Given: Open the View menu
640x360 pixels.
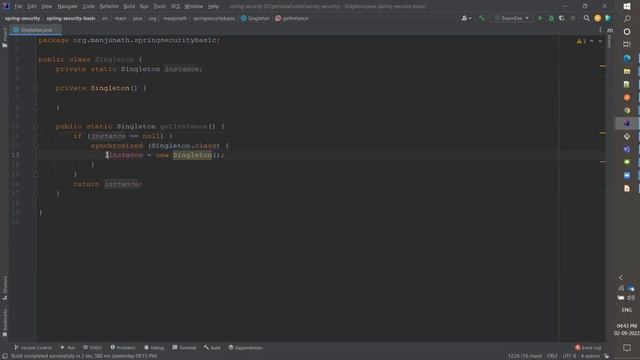Looking at the screenshot, I should [47, 7].
